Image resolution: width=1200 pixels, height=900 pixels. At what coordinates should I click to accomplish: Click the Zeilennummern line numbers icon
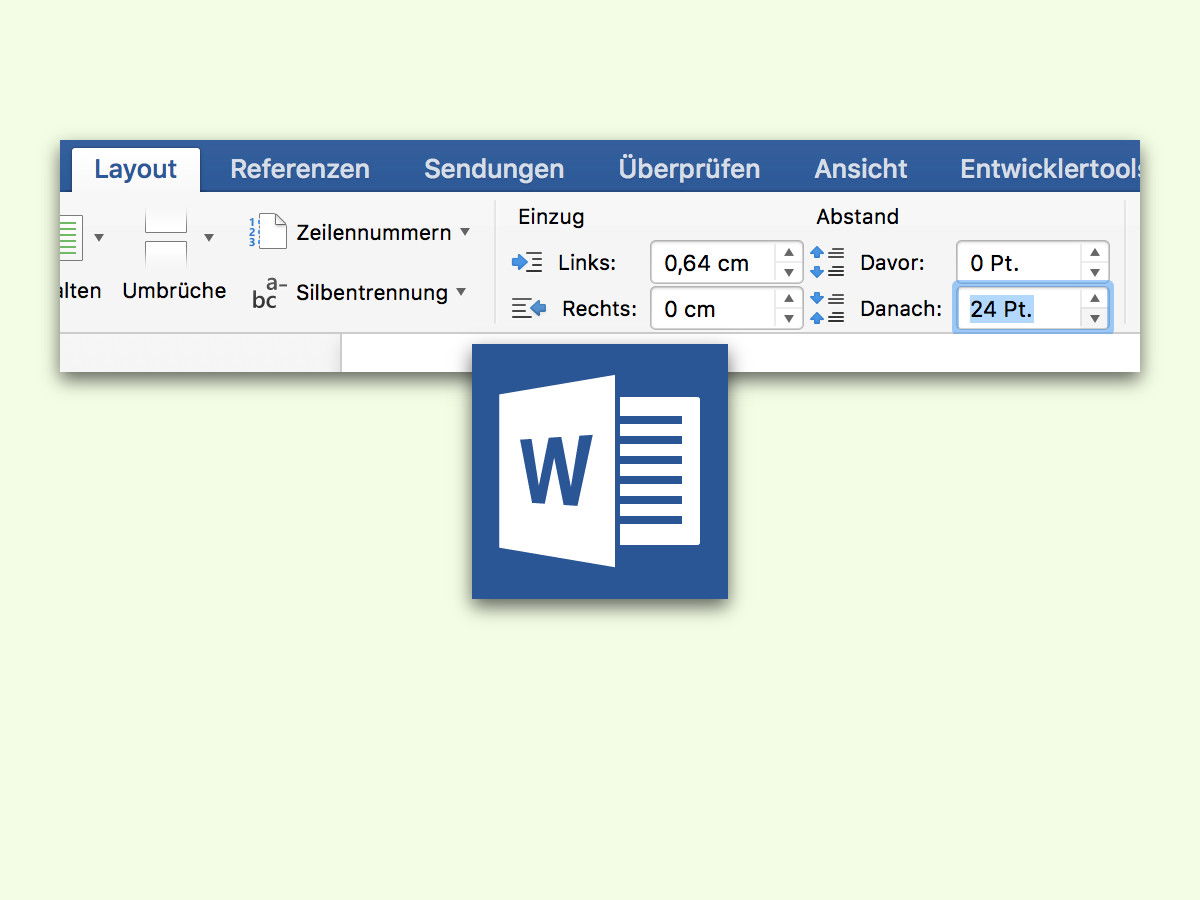coord(267,231)
